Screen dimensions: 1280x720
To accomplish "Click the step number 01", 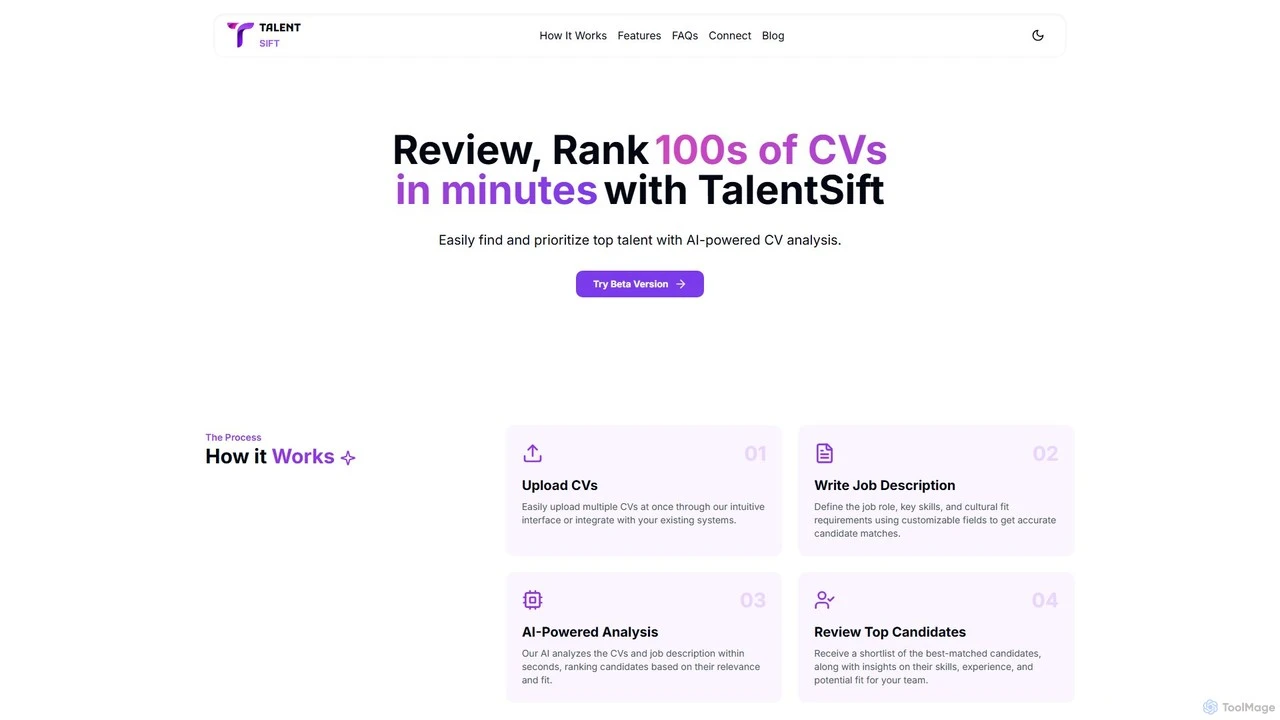I will [755, 454].
